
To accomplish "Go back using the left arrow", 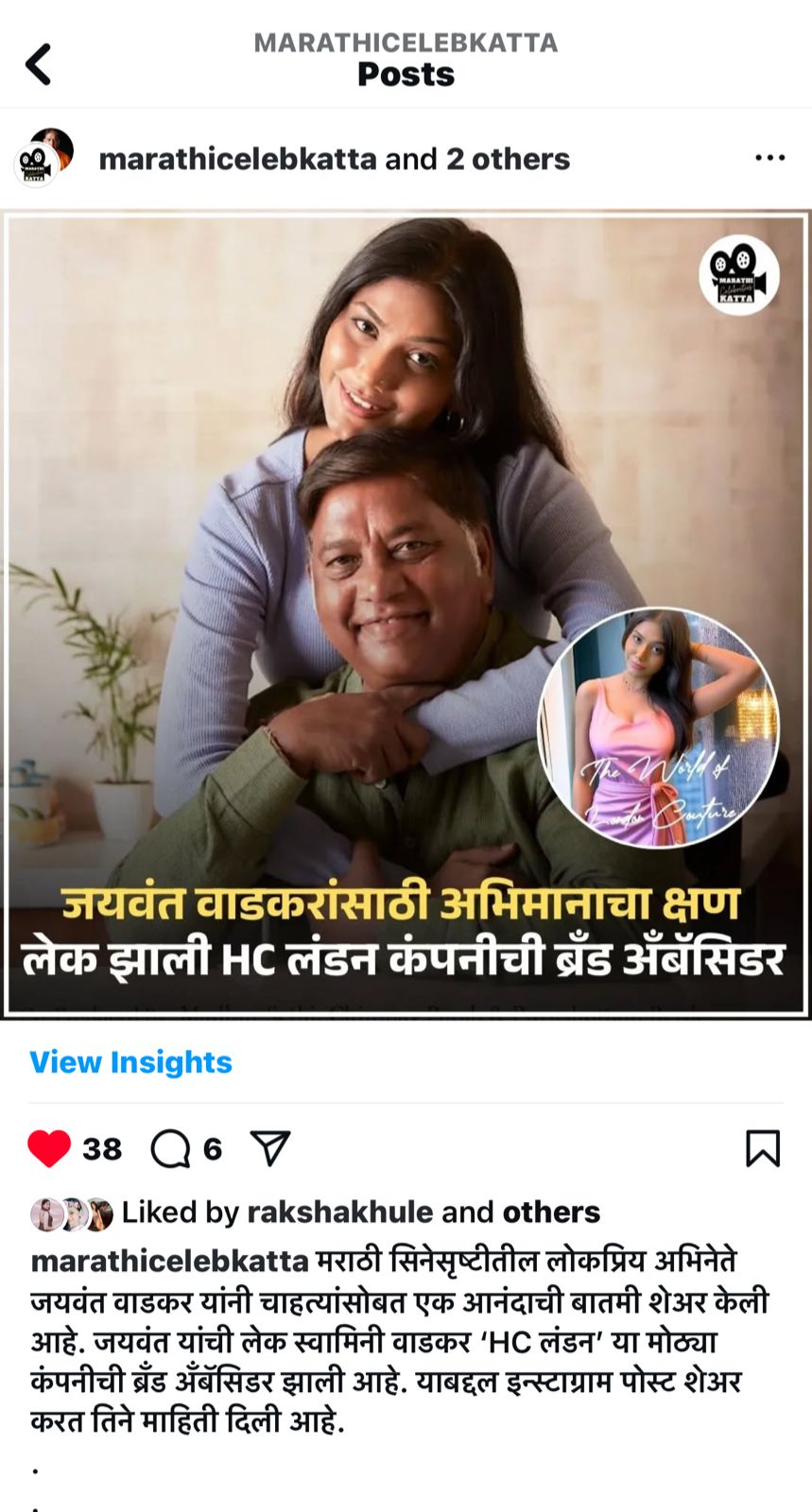I will coord(38,64).
